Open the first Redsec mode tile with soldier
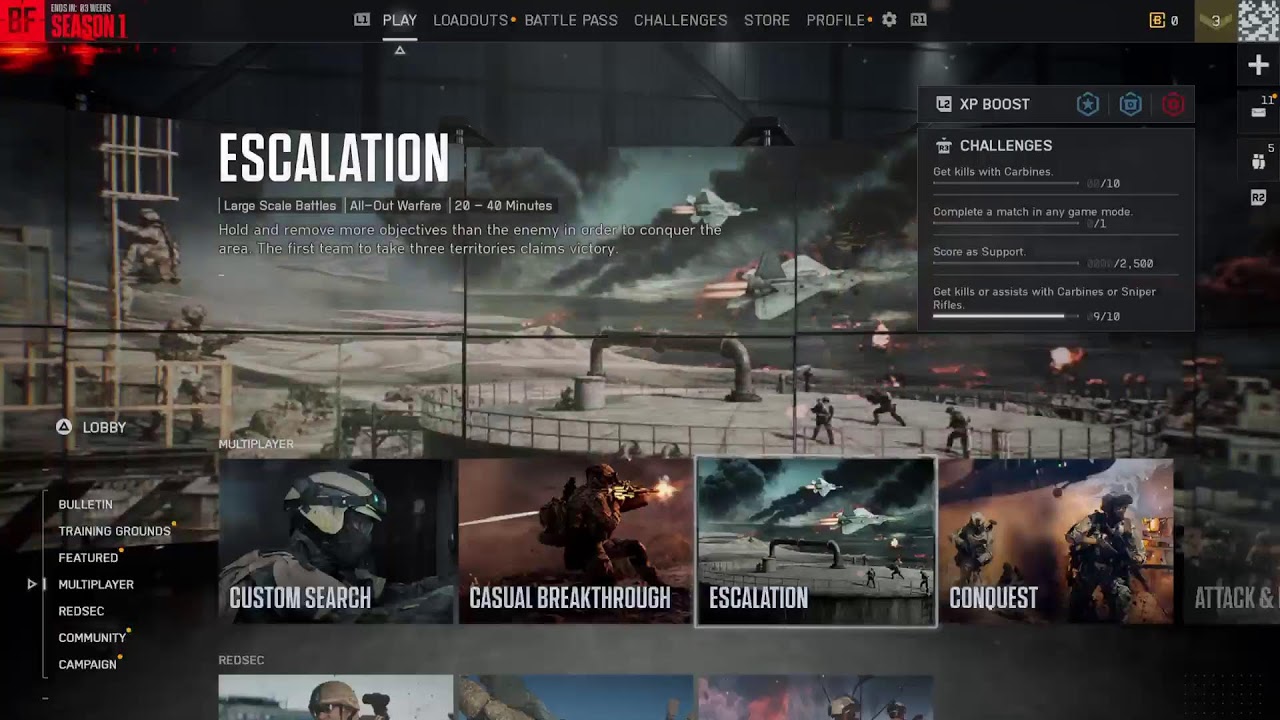This screenshot has width=1280, height=720. tap(335, 697)
